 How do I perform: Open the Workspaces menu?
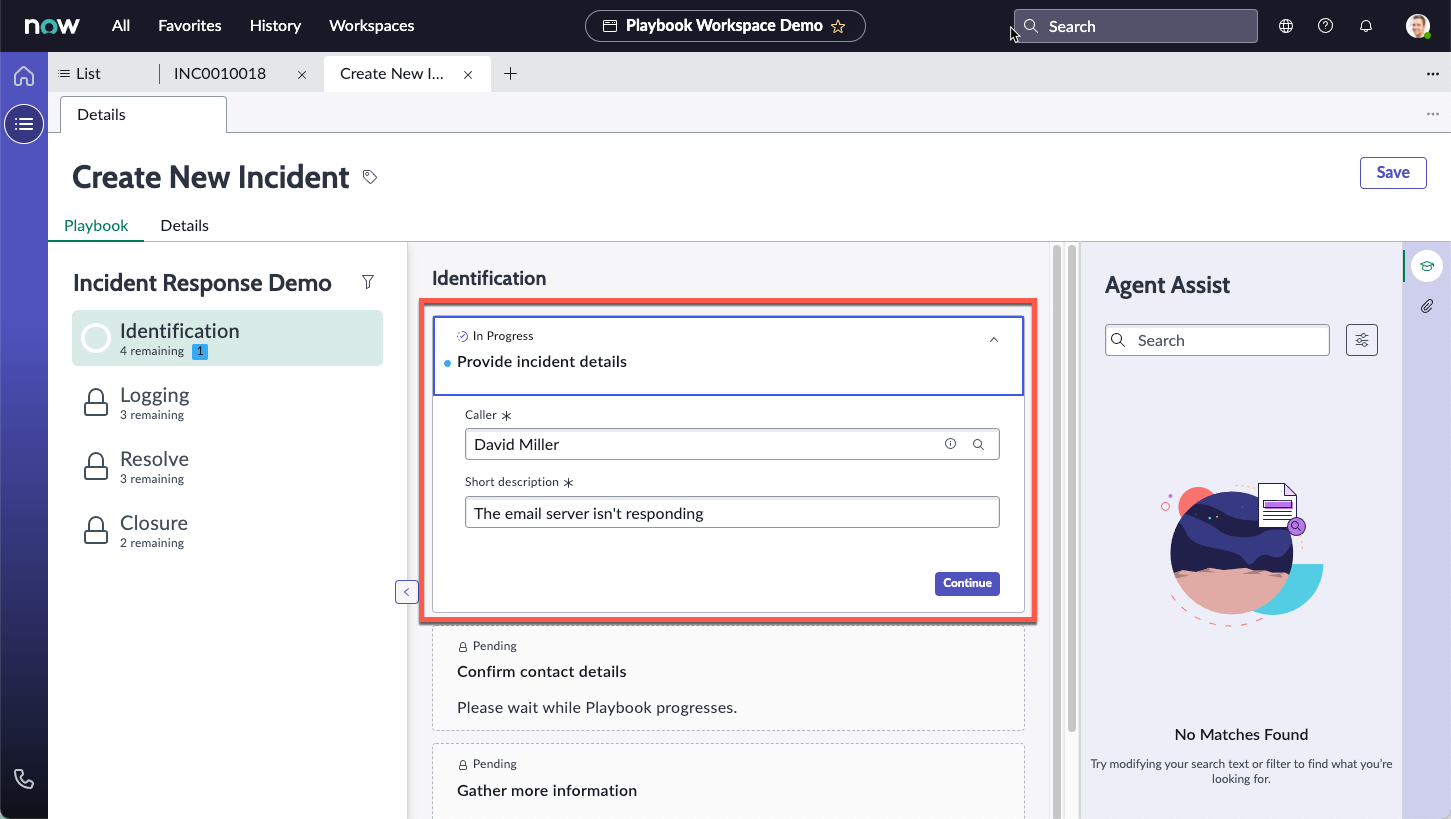(372, 26)
